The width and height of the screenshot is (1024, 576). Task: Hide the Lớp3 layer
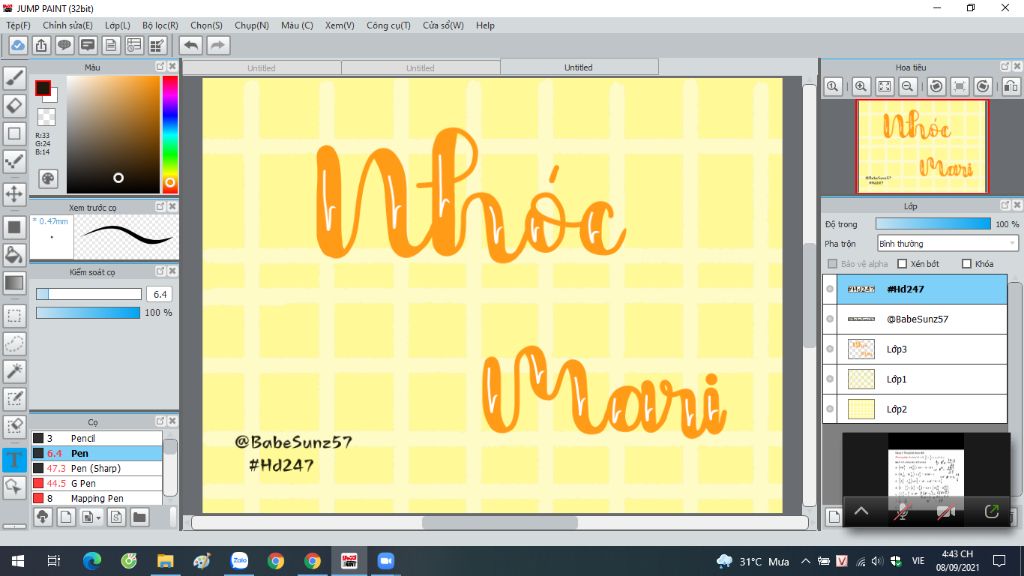pos(830,349)
